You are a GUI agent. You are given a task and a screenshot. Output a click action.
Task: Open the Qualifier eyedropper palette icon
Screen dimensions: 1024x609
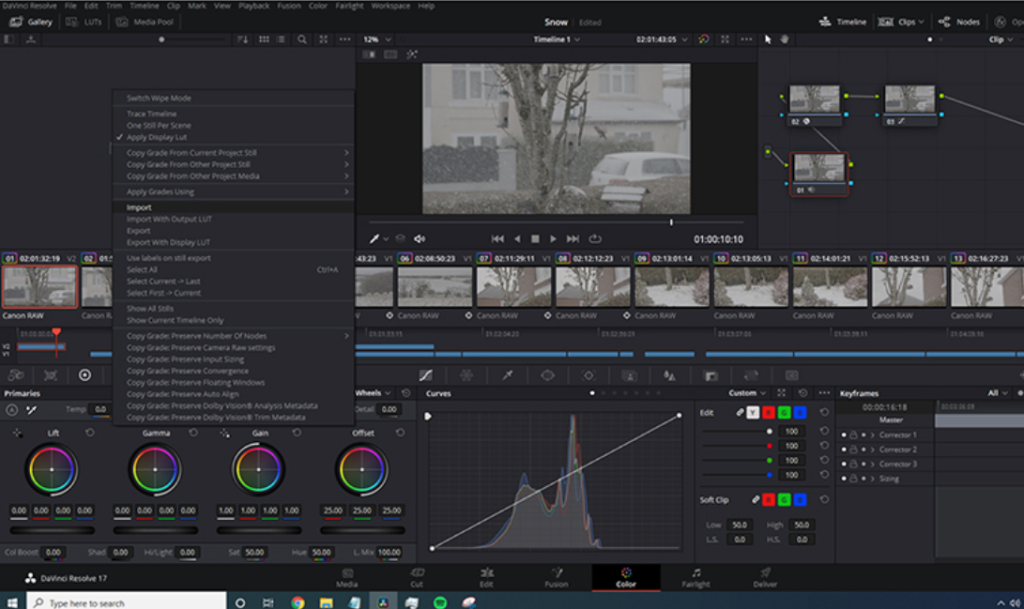507,375
